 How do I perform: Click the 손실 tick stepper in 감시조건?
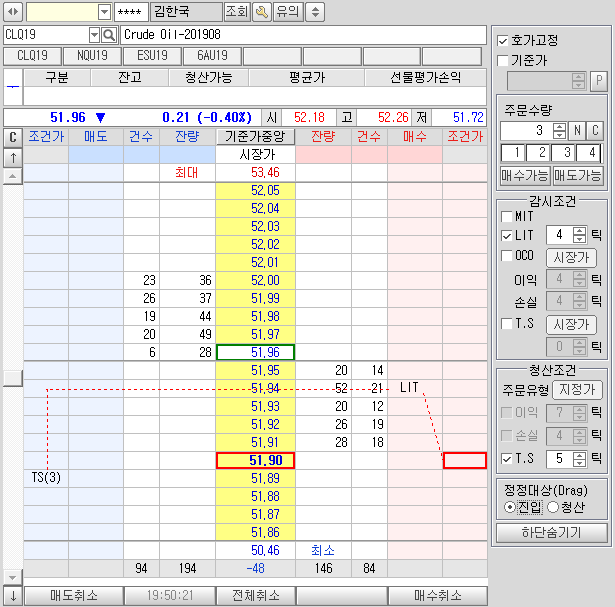pyautogui.click(x=579, y=301)
